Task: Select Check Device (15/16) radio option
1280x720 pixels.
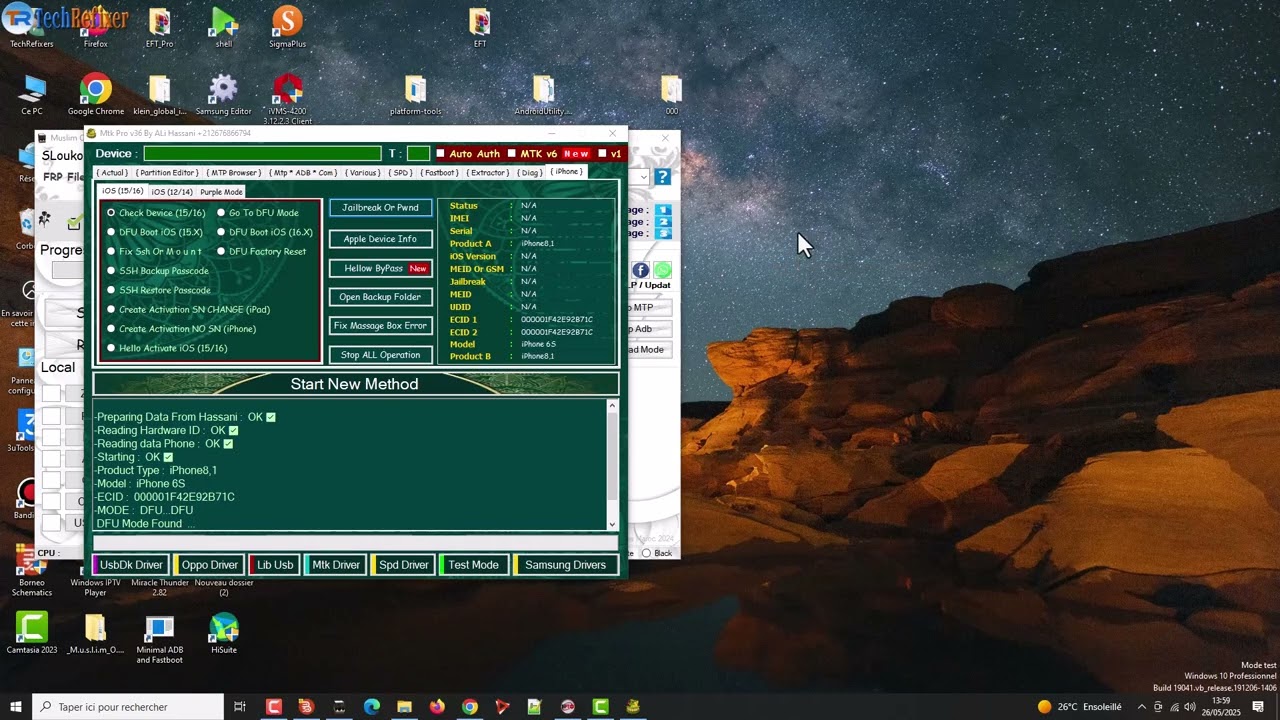Action: click(x=111, y=213)
